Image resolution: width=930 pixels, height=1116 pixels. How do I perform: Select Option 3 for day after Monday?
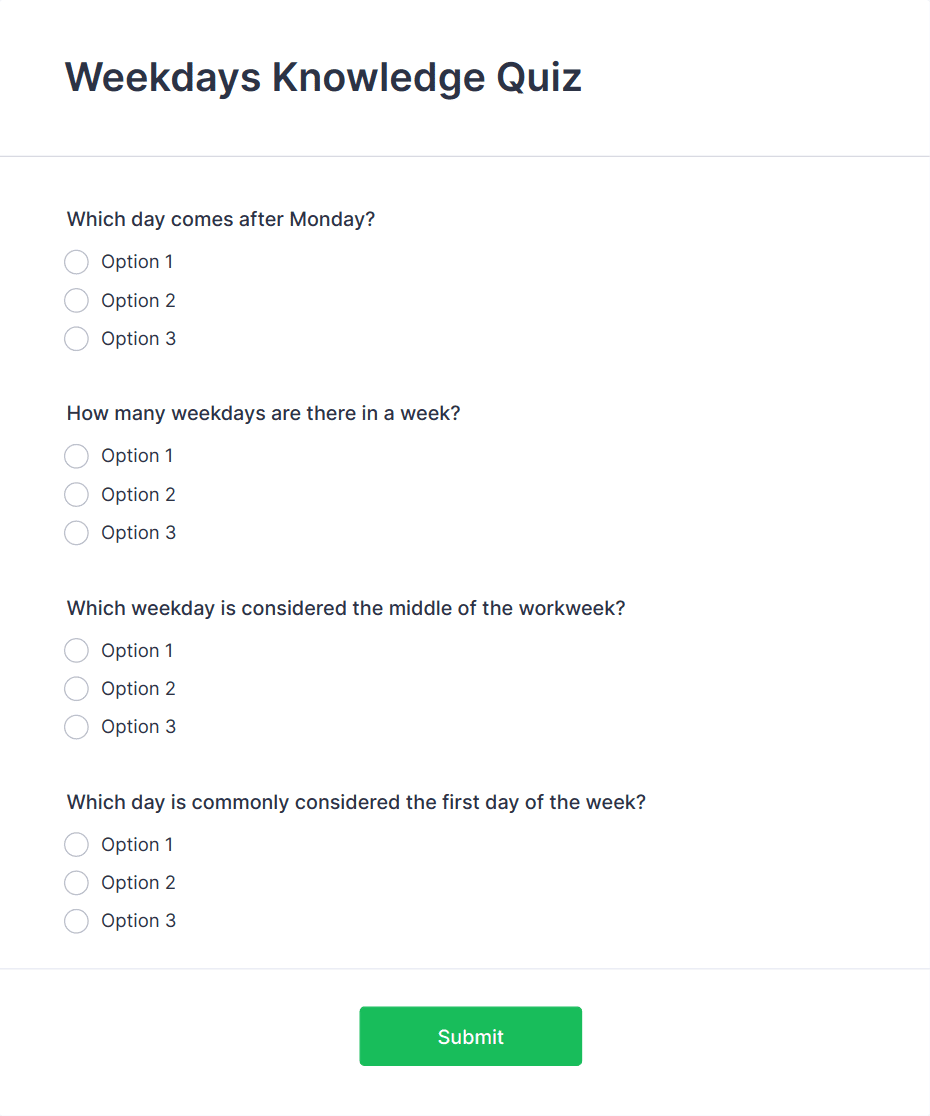pyautogui.click(x=76, y=339)
